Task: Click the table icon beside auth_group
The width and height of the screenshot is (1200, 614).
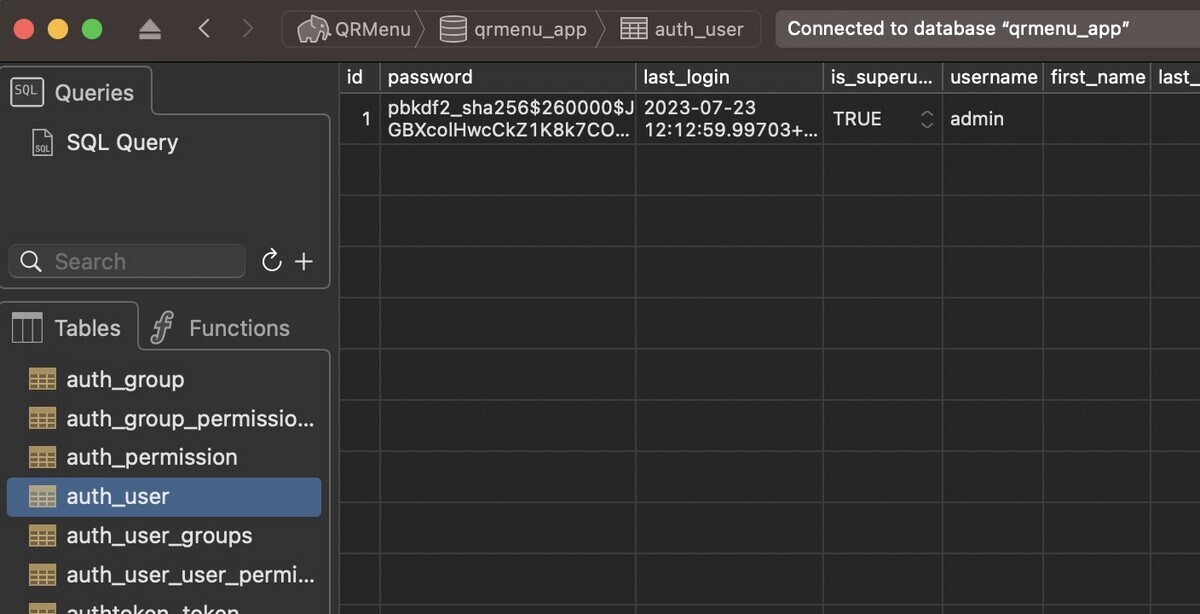Action: [42, 379]
